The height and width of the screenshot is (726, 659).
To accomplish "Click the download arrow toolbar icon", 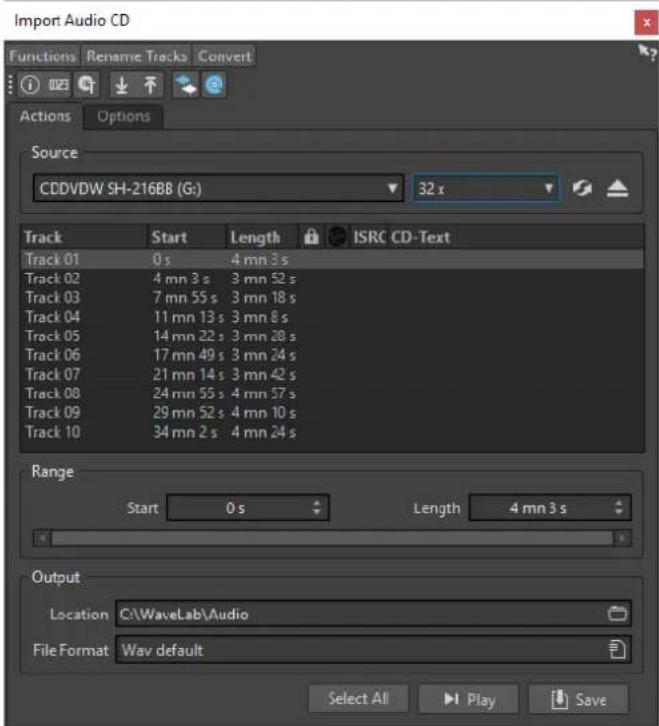I will coord(122,85).
